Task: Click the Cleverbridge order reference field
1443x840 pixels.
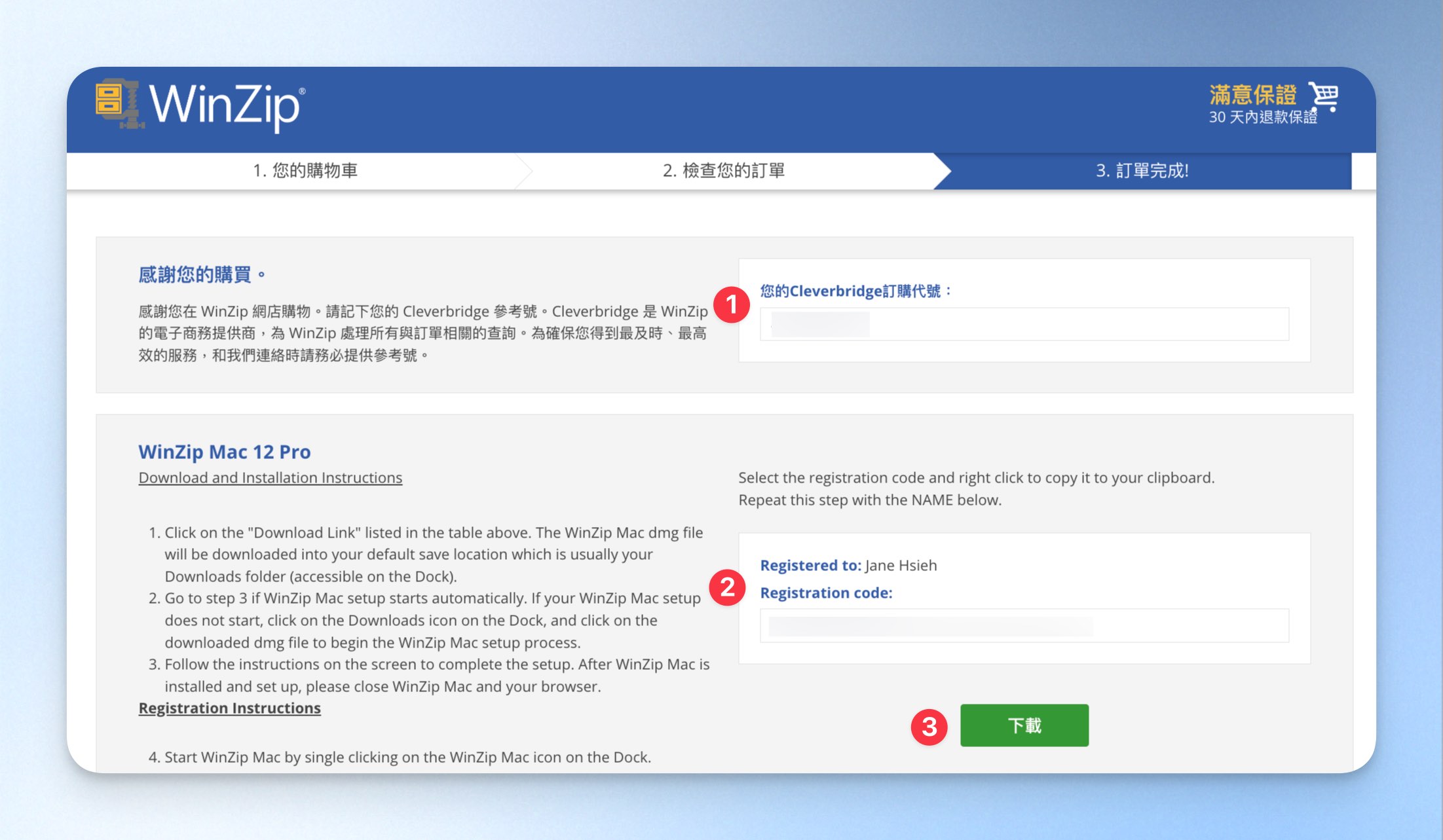Action: pyautogui.click(x=1024, y=324)
